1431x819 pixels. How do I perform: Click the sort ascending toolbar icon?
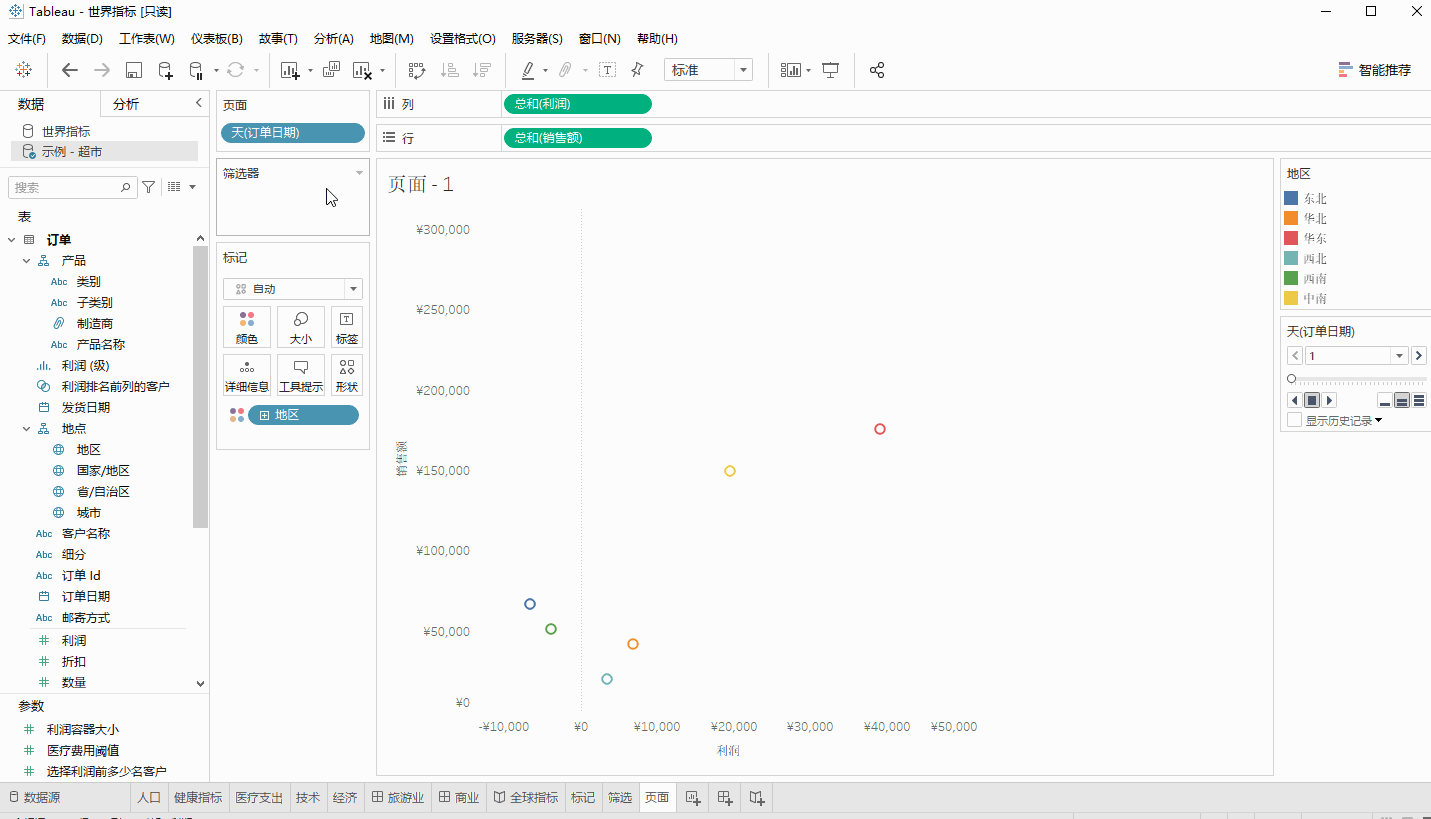[x=450, y=70]
